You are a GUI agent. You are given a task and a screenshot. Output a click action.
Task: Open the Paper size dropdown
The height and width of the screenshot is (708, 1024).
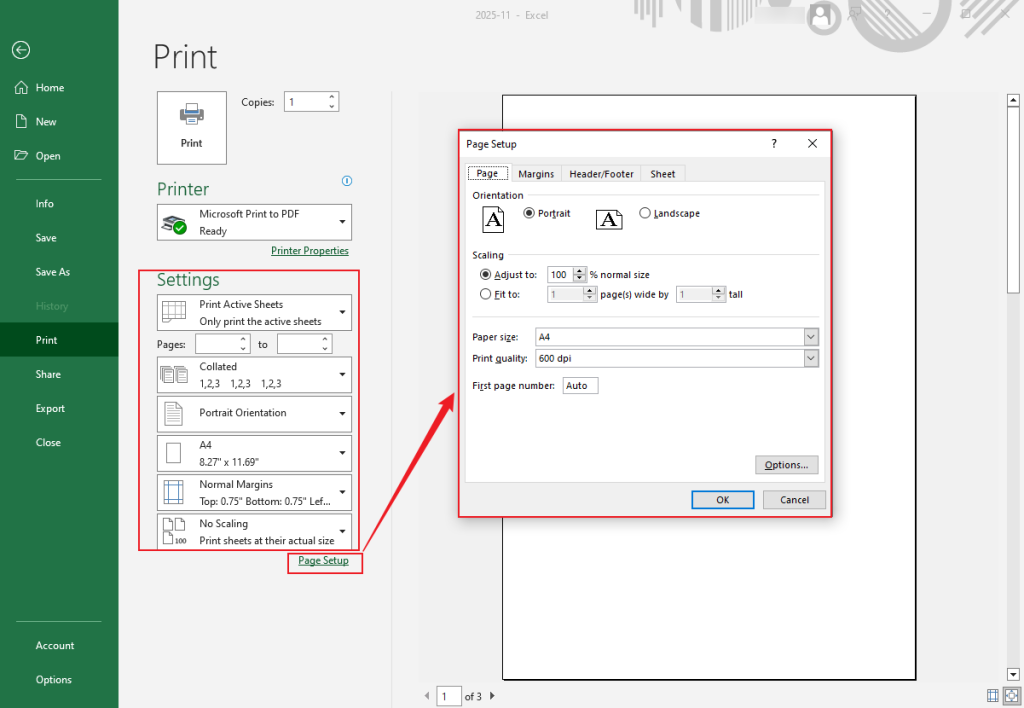point(812,337)
